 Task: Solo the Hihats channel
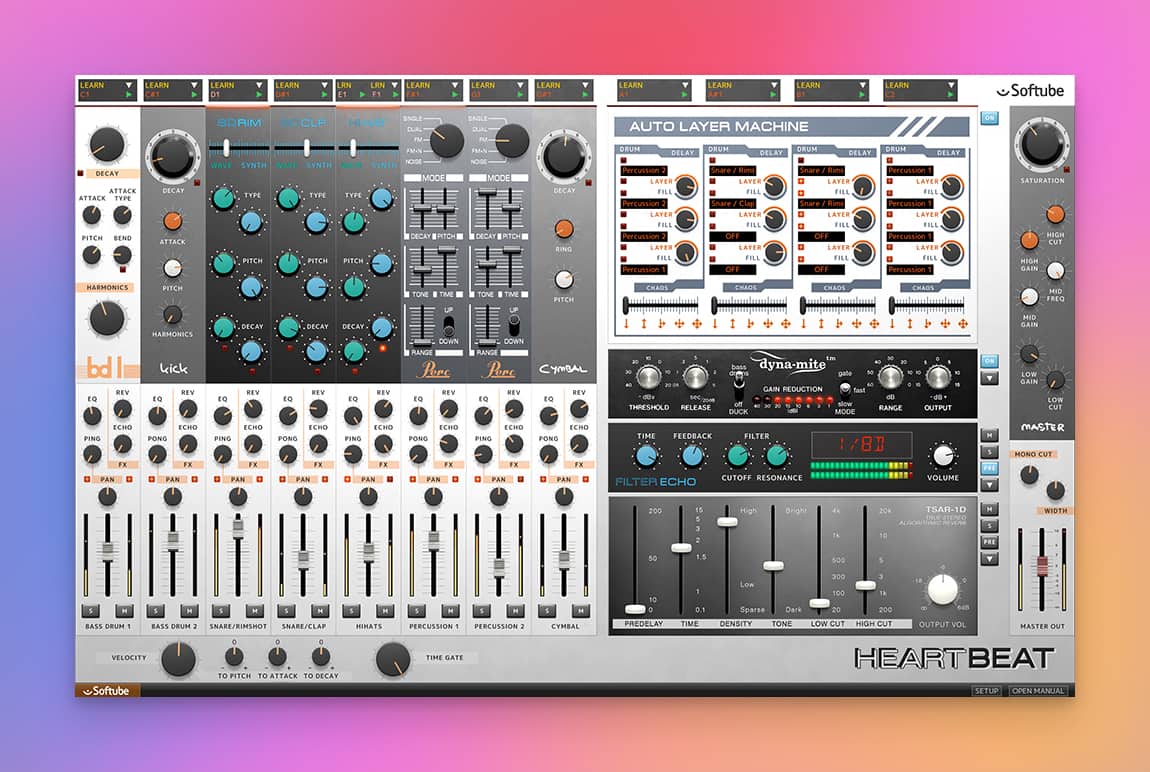pos(352,610)
